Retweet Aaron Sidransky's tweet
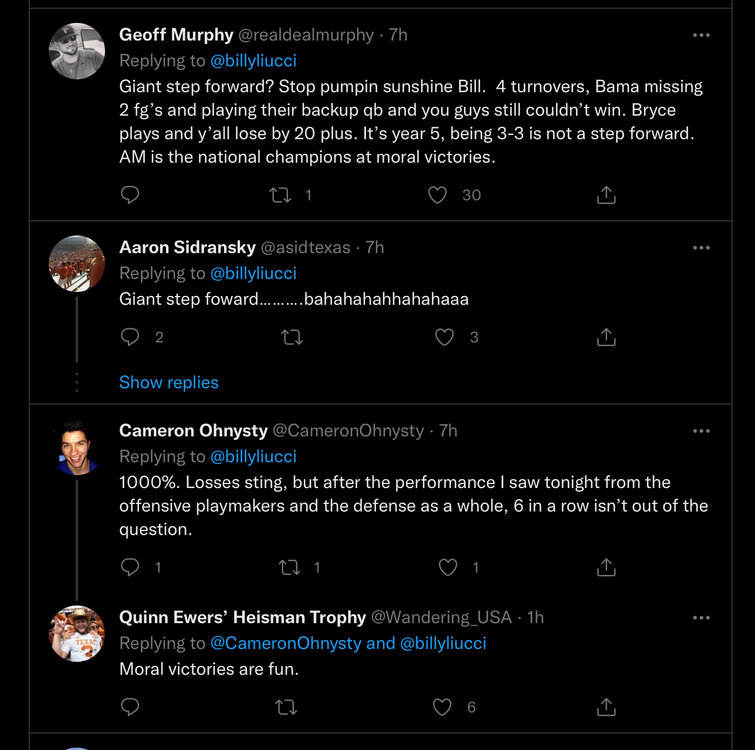This screenshot has width=755, height=750. (x=292, y=337)
